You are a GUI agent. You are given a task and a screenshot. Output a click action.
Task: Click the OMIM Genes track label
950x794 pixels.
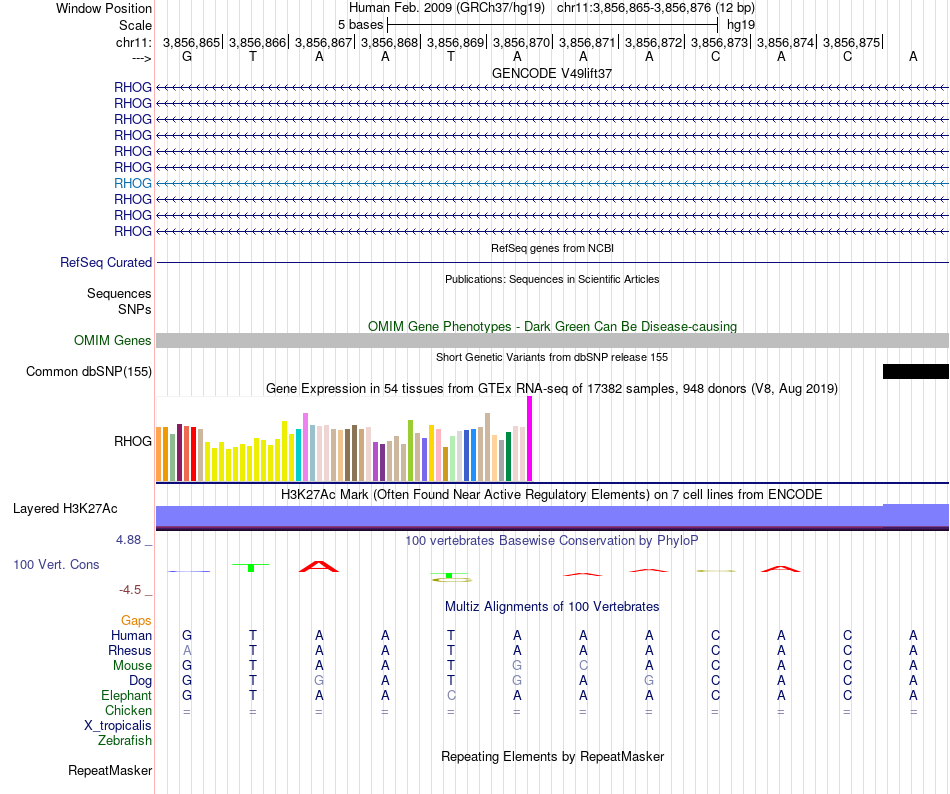click(x=113, y=340)
